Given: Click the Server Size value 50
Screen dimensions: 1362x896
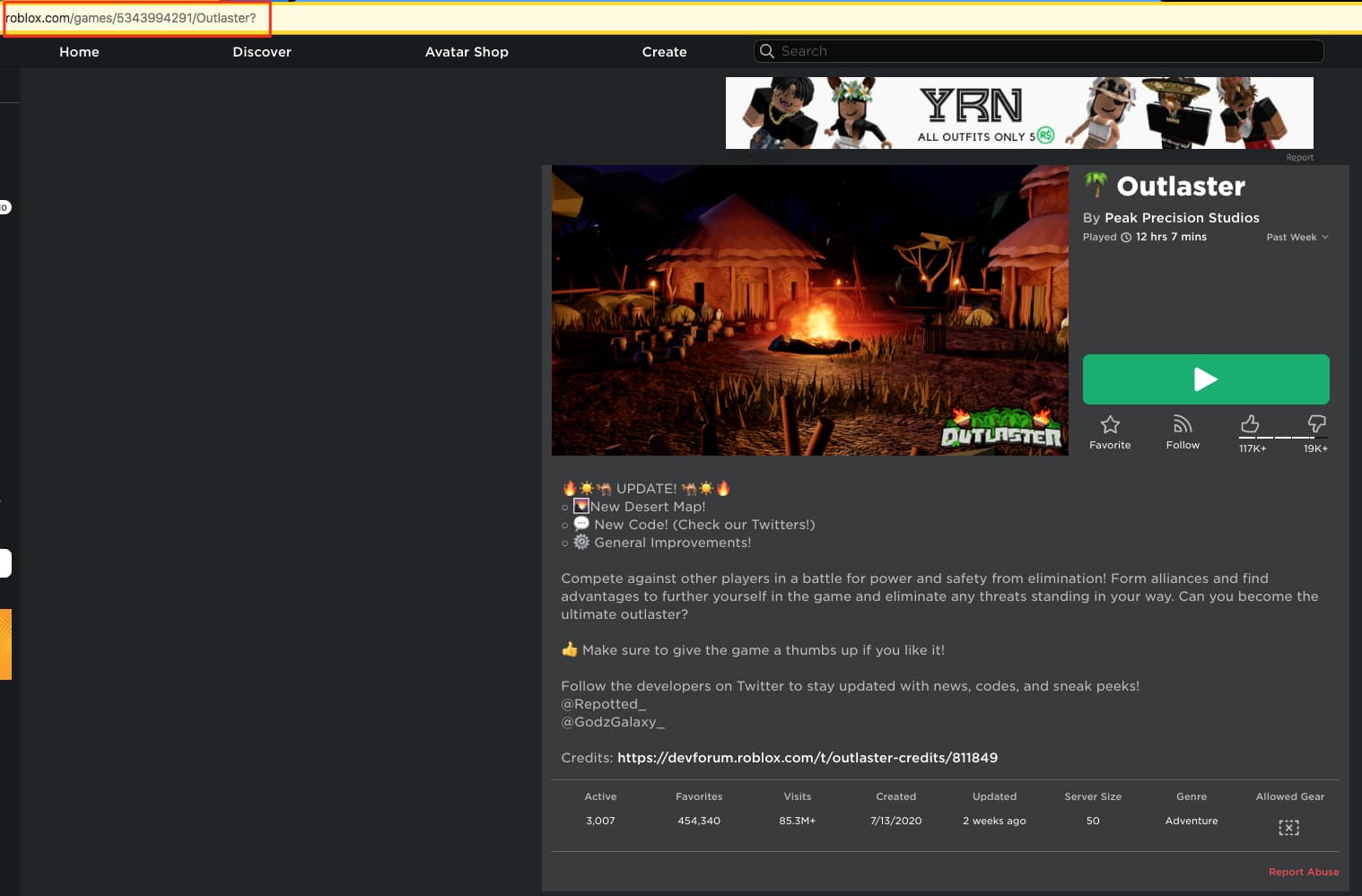Looking at the screenshot, I should (x=1093, y=821).
